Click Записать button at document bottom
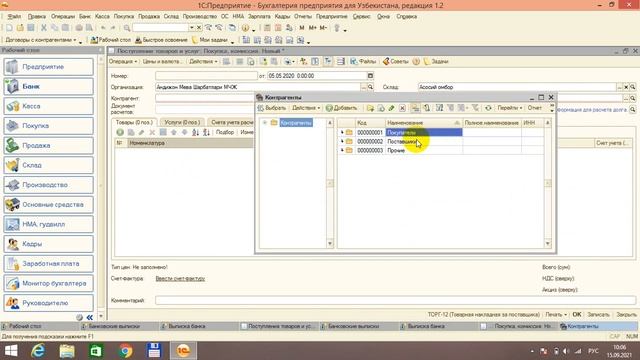The height and width of the screenshot is (360, 640). [x=598, y=315]
